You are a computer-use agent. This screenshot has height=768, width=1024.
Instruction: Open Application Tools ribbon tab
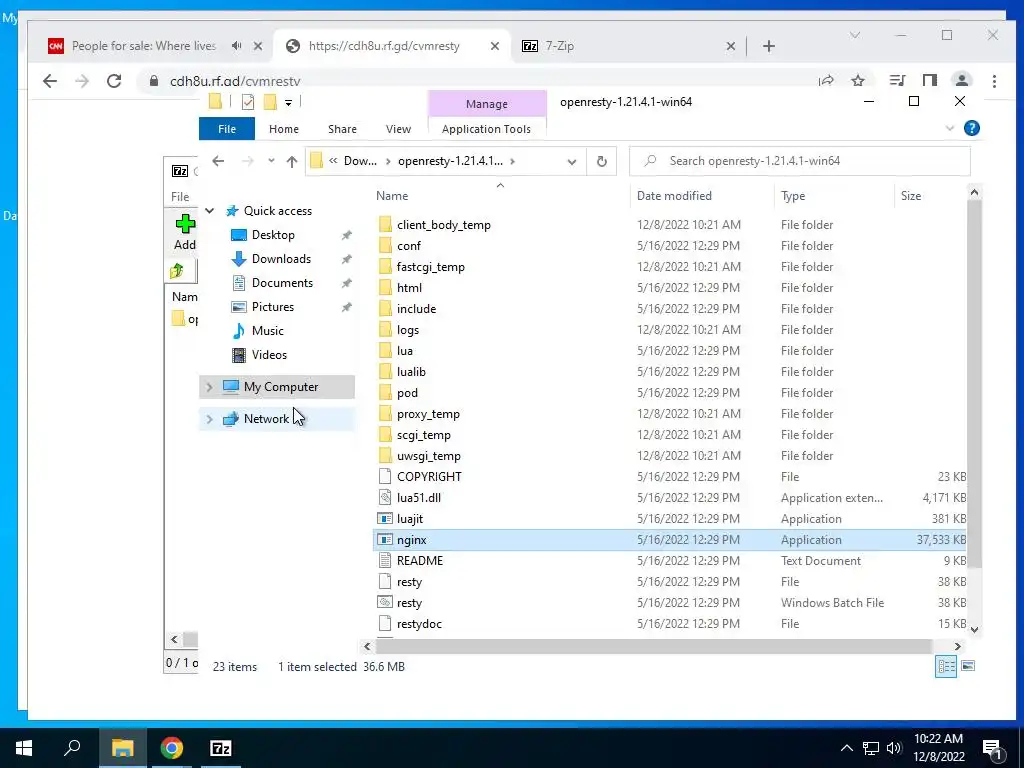click(487, 129)
